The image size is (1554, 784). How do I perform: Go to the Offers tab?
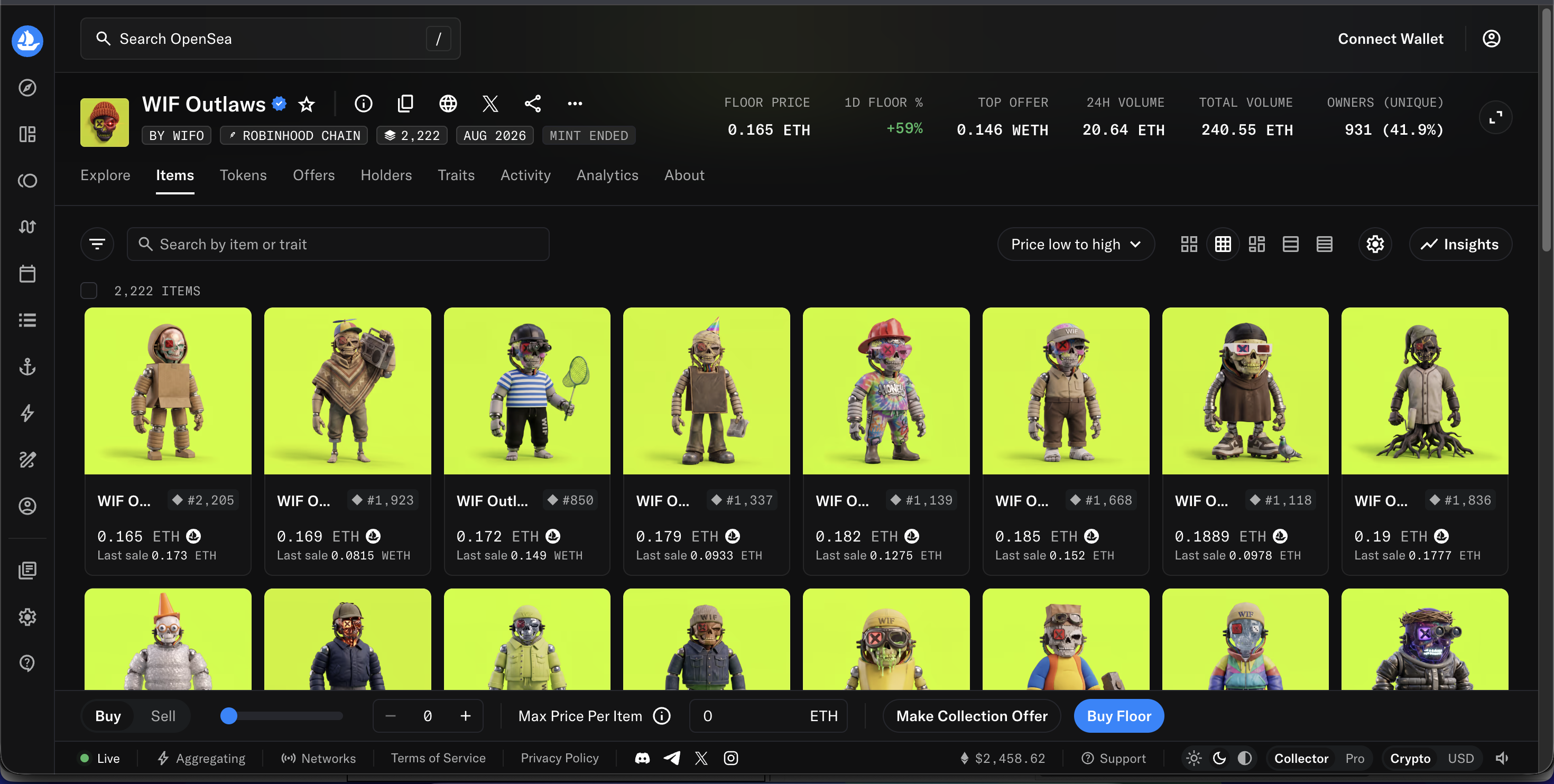click(313, 175)
